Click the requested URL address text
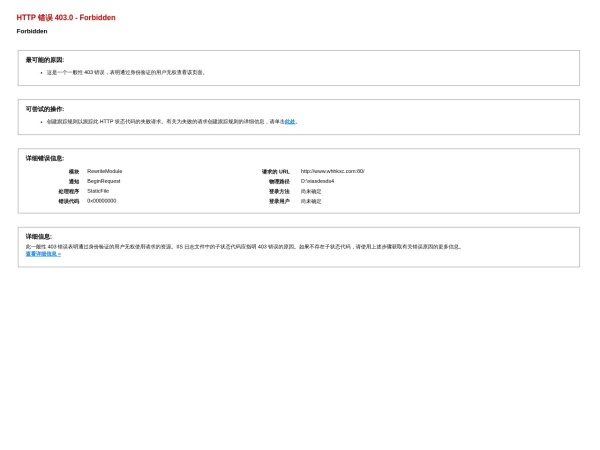 333,171
